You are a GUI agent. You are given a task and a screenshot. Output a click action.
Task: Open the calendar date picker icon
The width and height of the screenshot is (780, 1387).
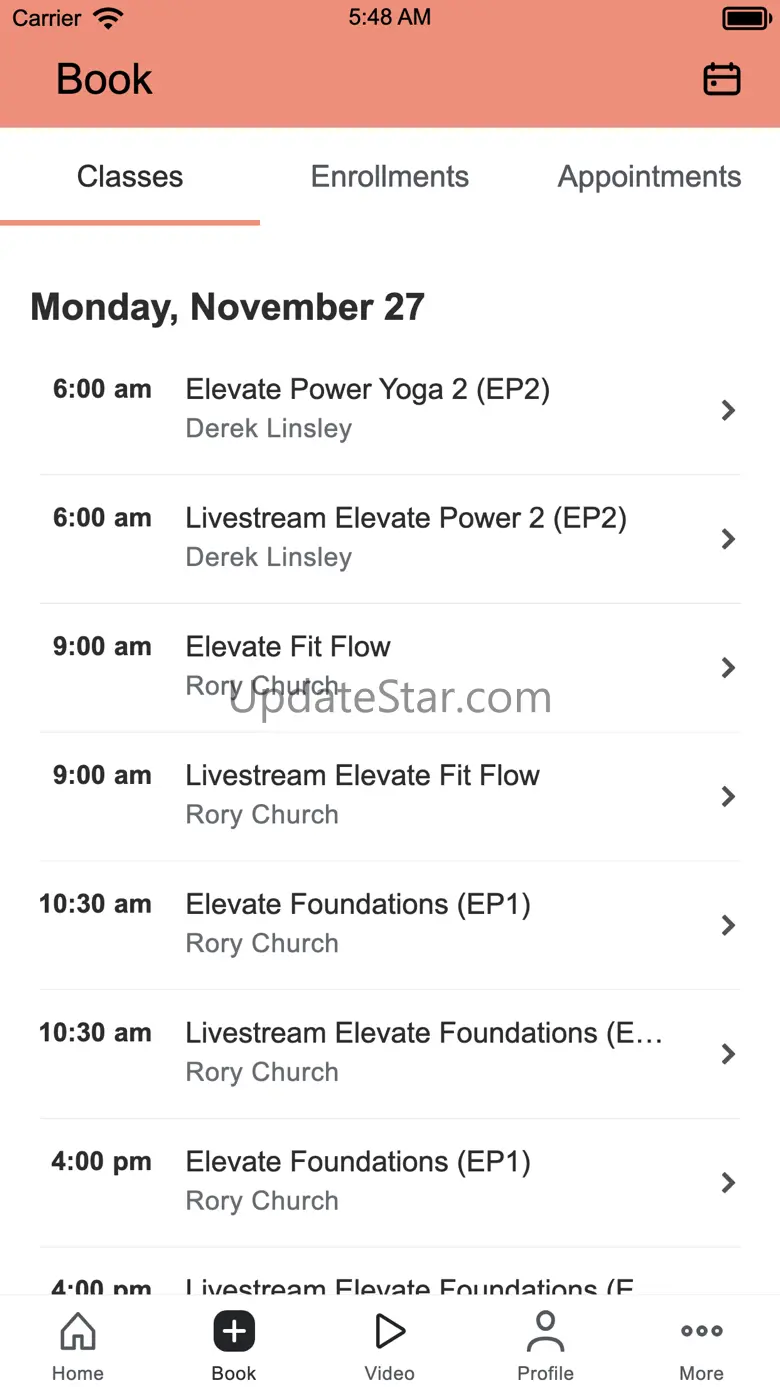[x=721, y=79]
